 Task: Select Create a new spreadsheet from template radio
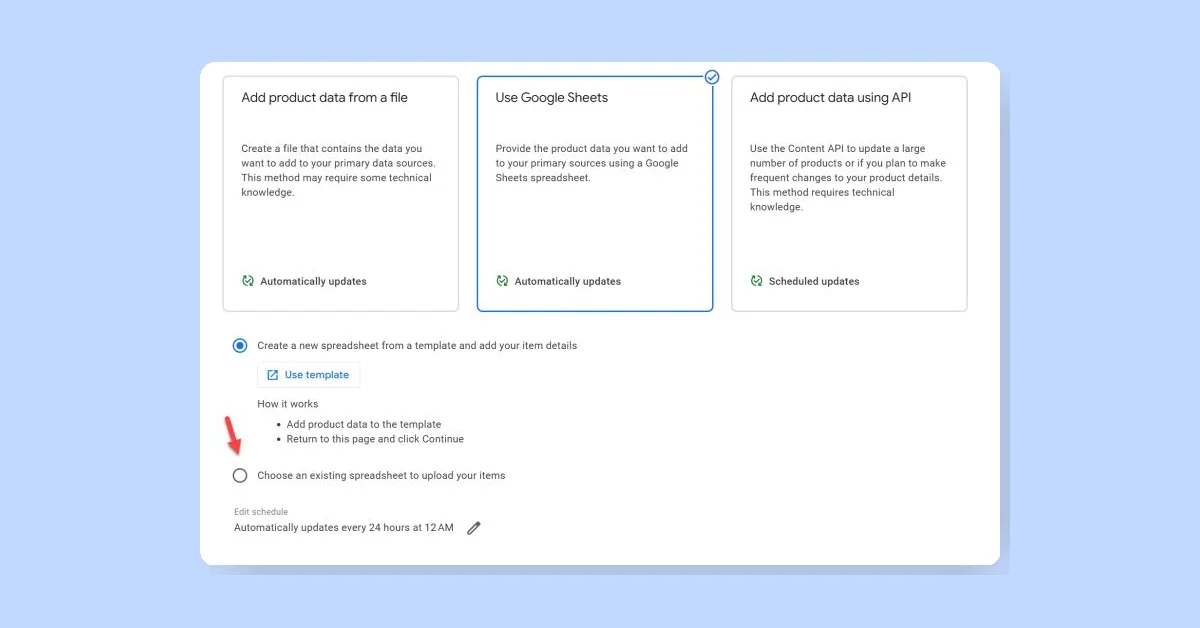click(240, 345)
